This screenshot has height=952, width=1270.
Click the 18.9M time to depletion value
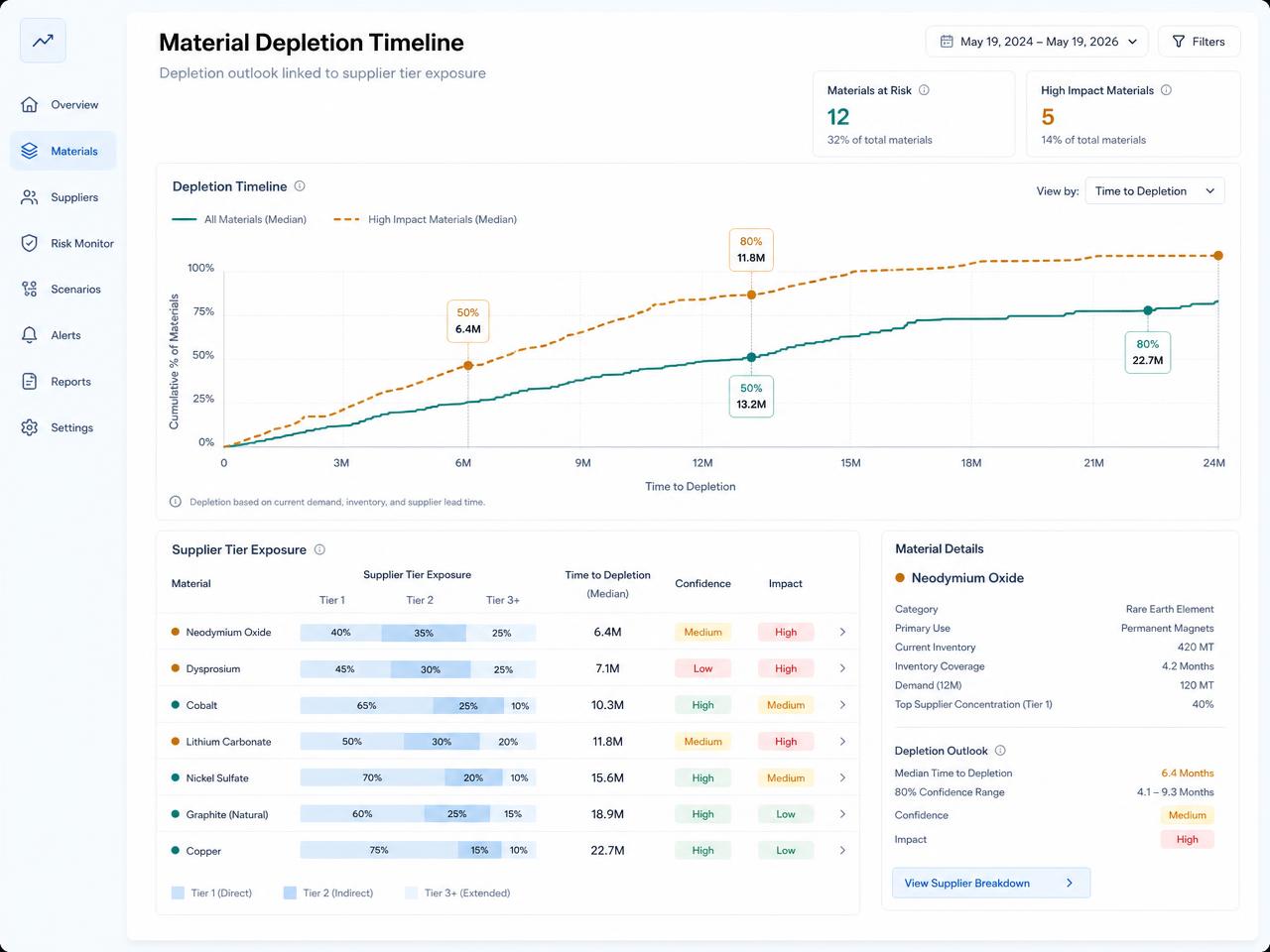(607, 814)
